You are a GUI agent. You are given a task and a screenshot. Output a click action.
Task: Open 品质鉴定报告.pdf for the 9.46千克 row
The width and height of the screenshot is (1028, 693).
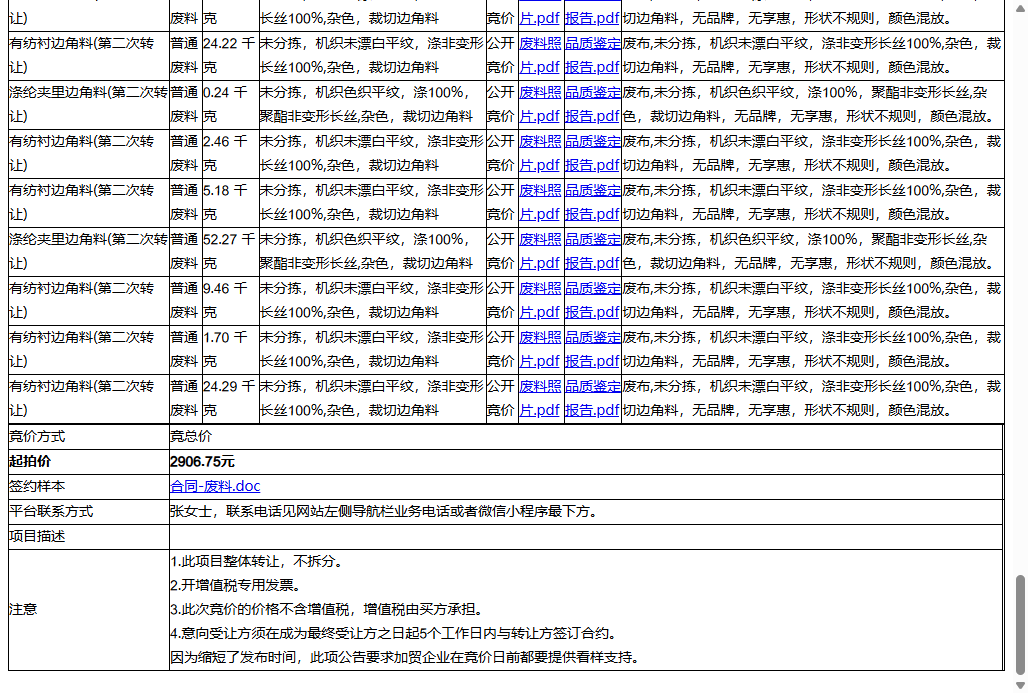592,300
